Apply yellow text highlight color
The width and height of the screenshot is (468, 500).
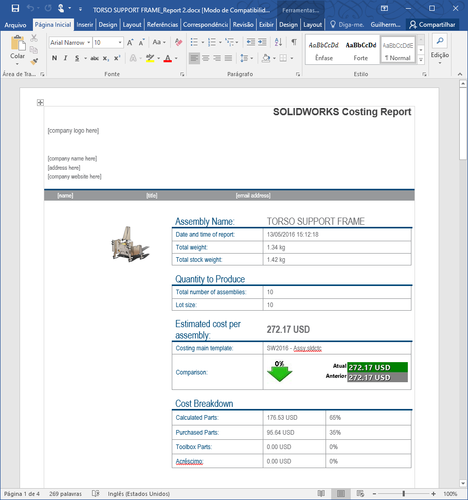pos(150,58)
